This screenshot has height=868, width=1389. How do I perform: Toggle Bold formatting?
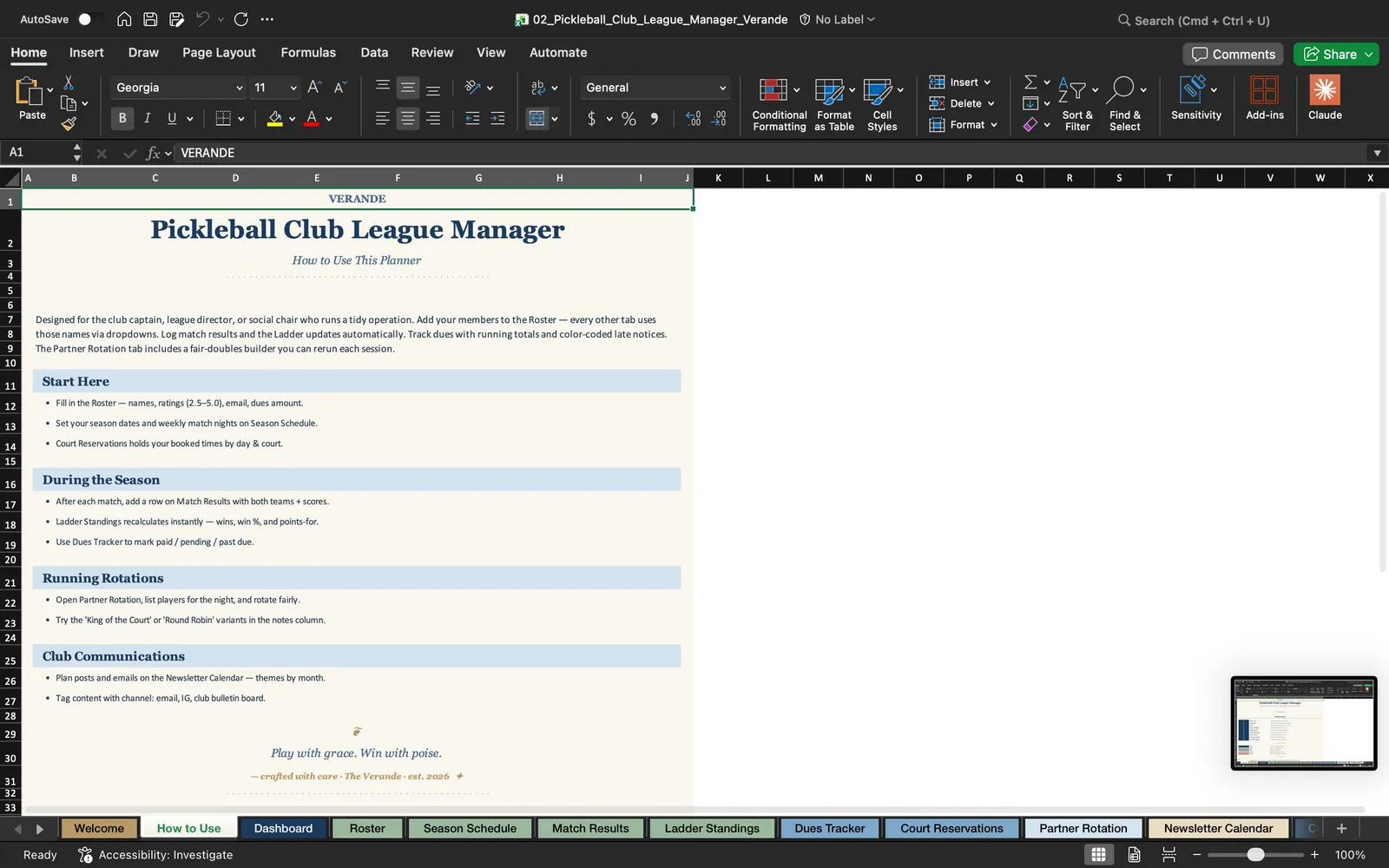[x=122, y=118]
